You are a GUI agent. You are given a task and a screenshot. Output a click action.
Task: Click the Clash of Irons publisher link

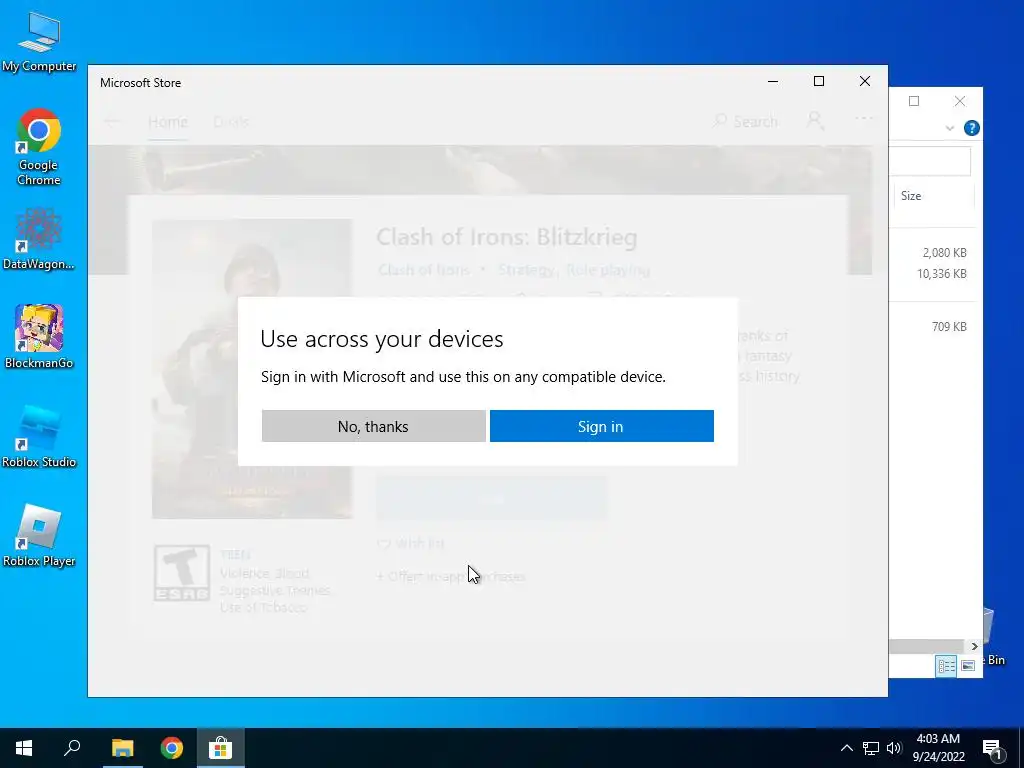424,270
